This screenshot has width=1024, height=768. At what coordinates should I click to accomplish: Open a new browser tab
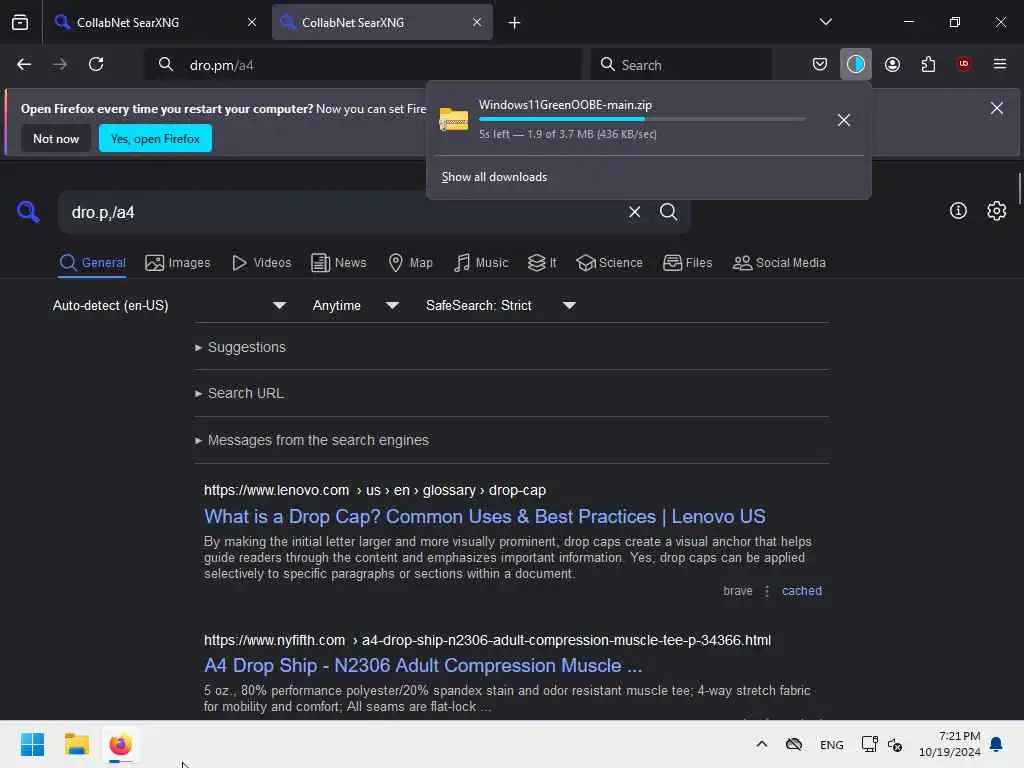514,23
